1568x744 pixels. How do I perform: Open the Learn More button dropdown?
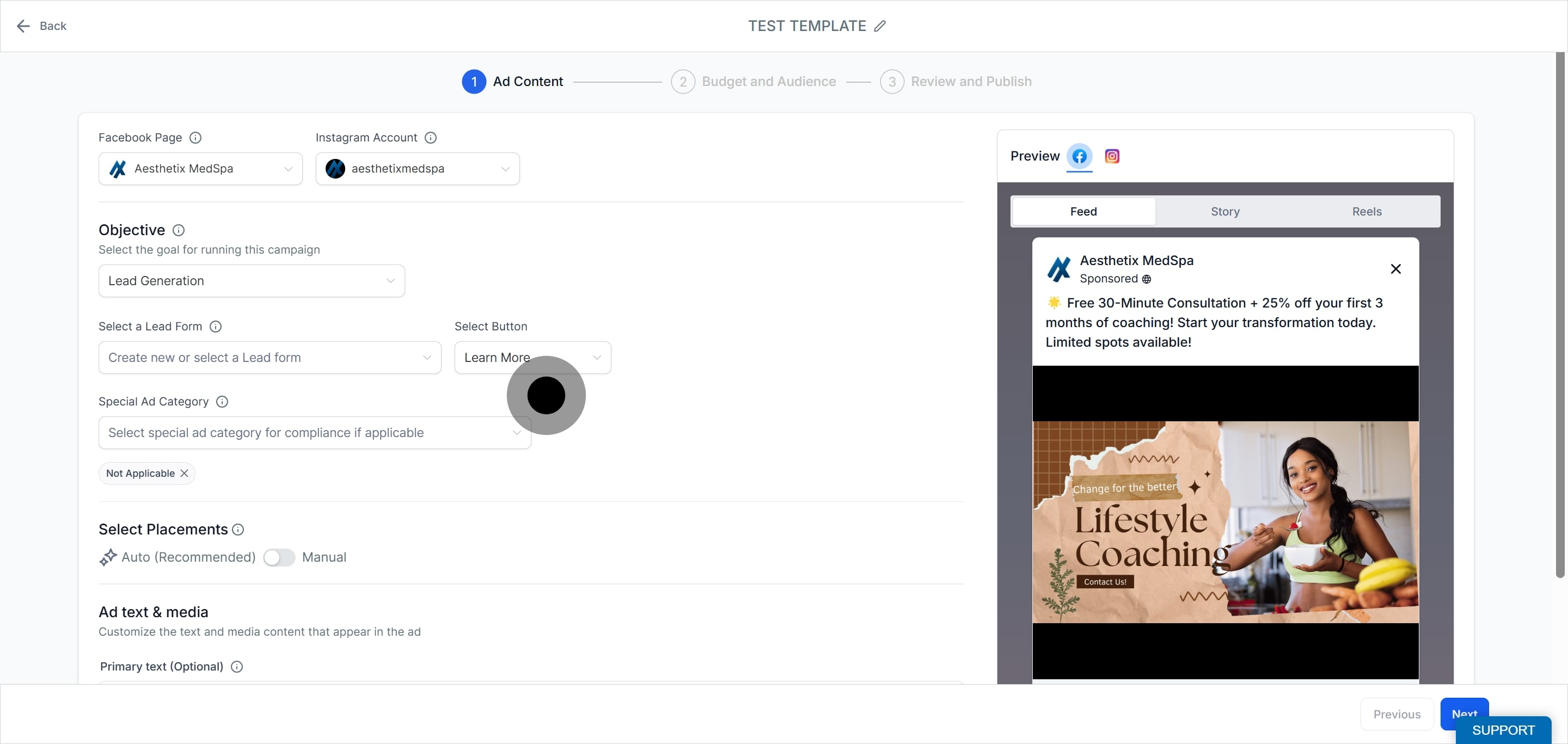click(532, 357)
